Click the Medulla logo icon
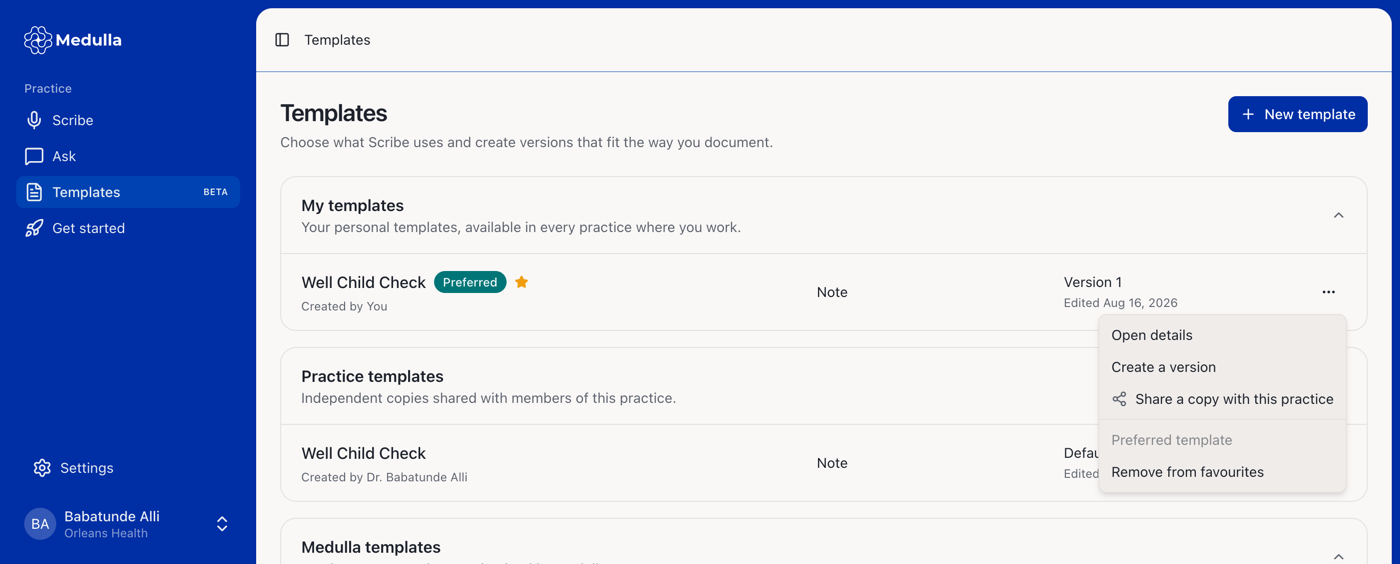Viewport: 1400px width, 564px height. pos(38,40)
